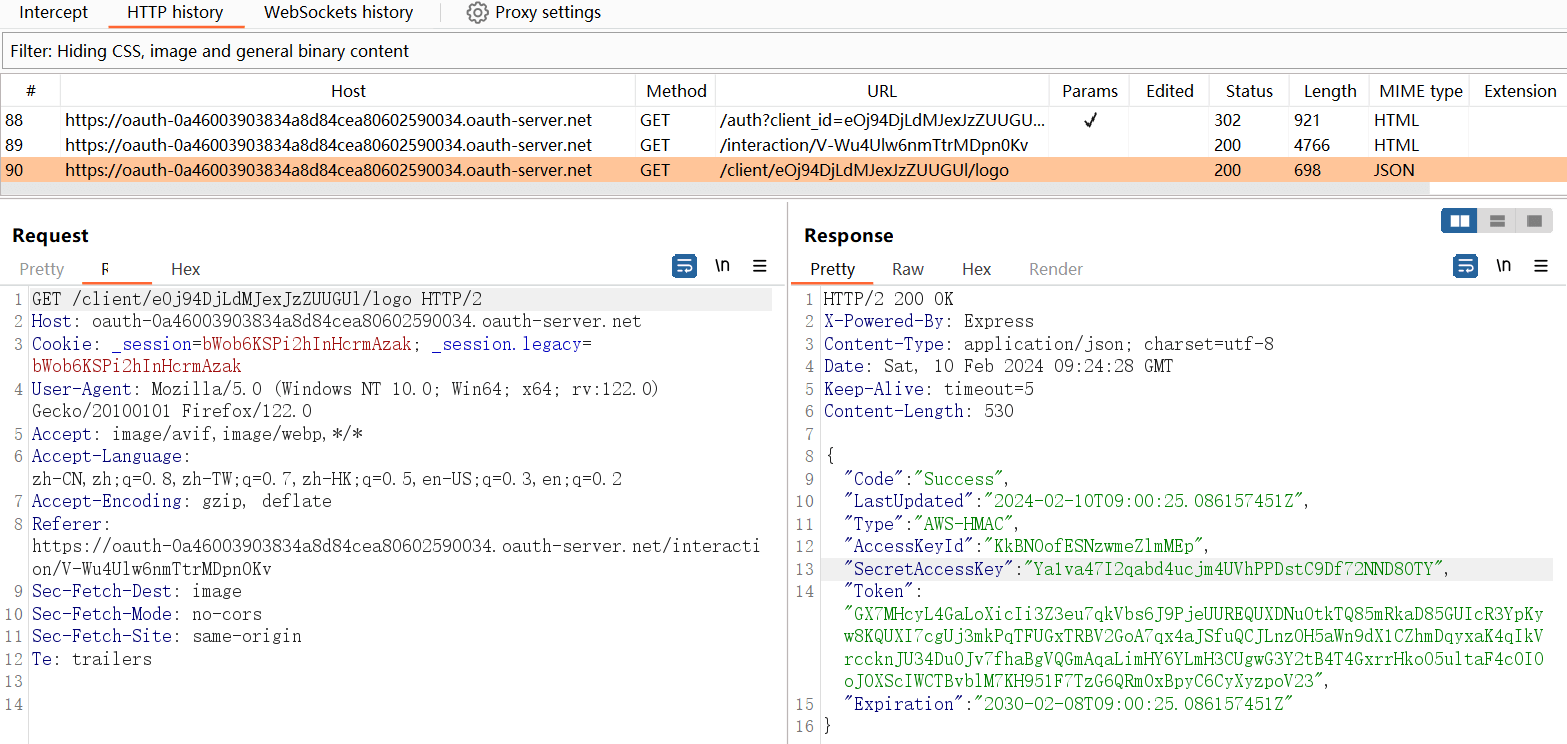Select Raw tab in Response panel
The width and height of the screenshot is (1567, 744).
click(x=908, y=269)
